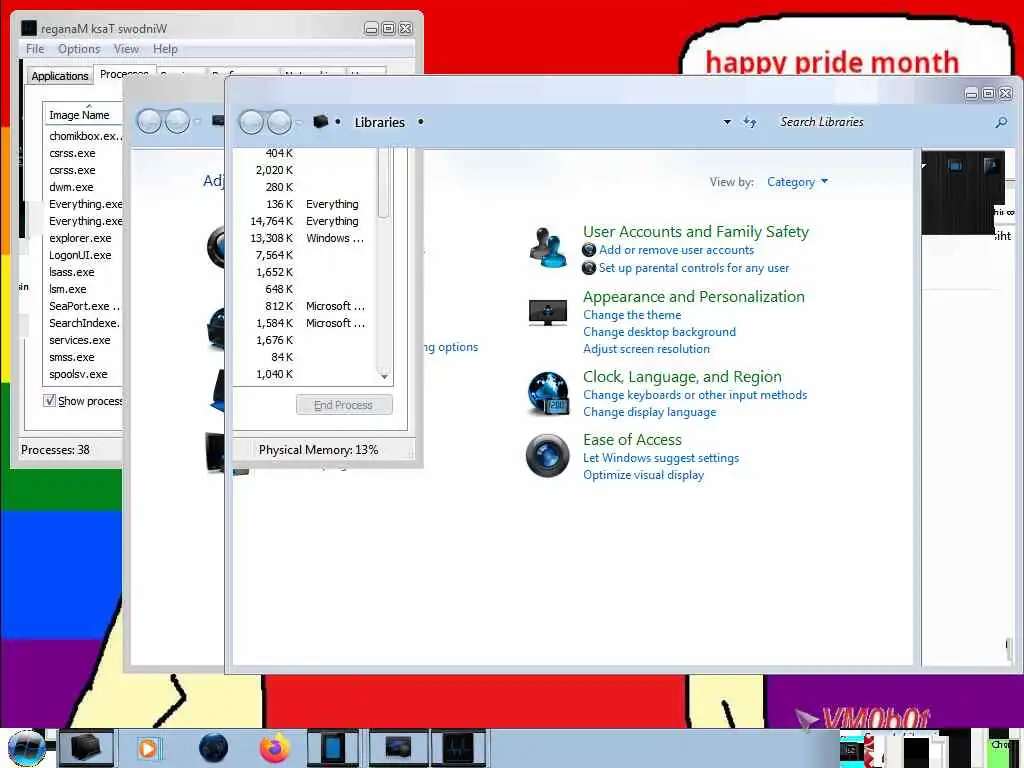Click the Back button in the rear window

[x=150, y=121]
